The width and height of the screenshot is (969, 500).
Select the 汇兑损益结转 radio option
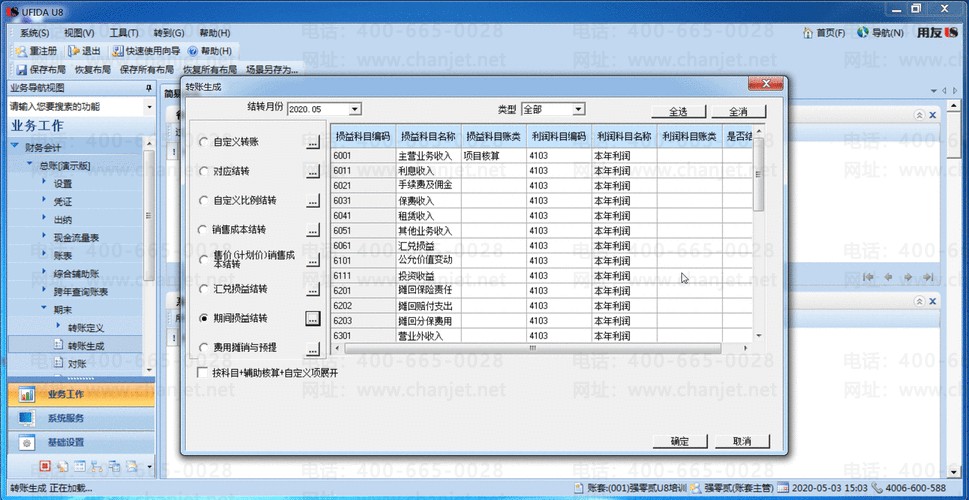click(x=203, y=289)
